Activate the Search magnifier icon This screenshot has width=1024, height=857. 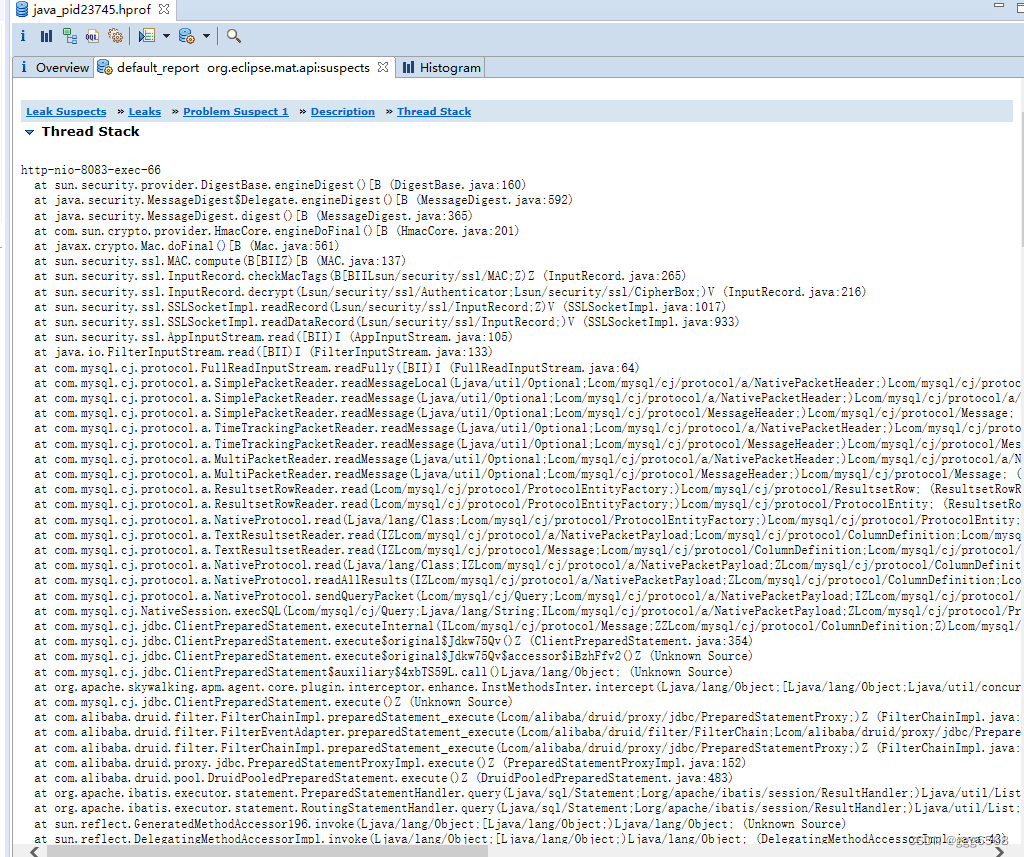[x=232, y=36]
